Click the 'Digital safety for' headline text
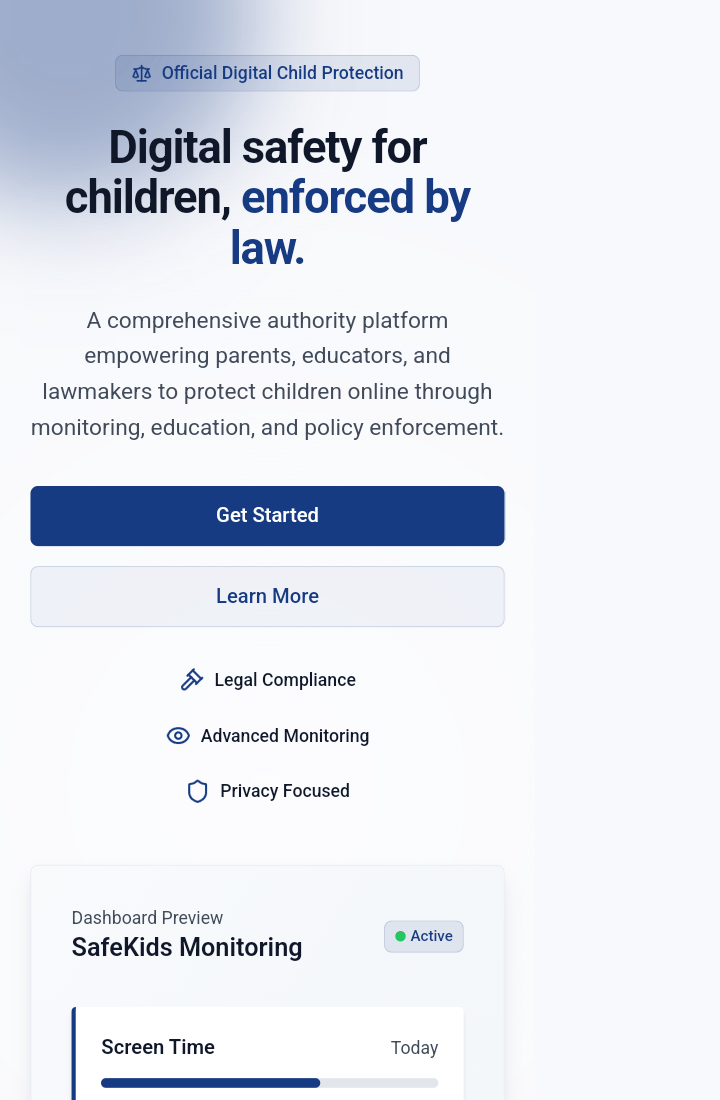Image resolution: width=720 pixels, height=1100 pixels. [267, 147]
